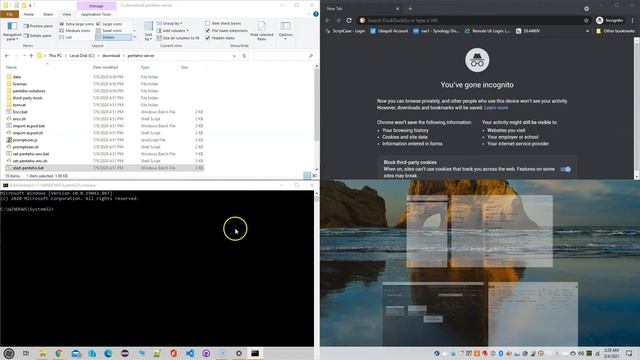Open Chrome tab search dropdown
The image size is (640, 360).
point(586,8)
